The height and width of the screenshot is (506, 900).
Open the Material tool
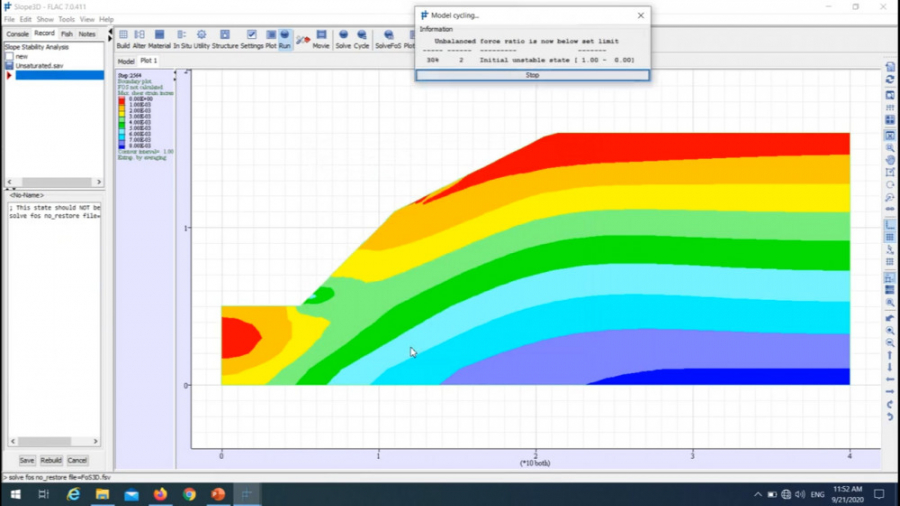point(160,40)
